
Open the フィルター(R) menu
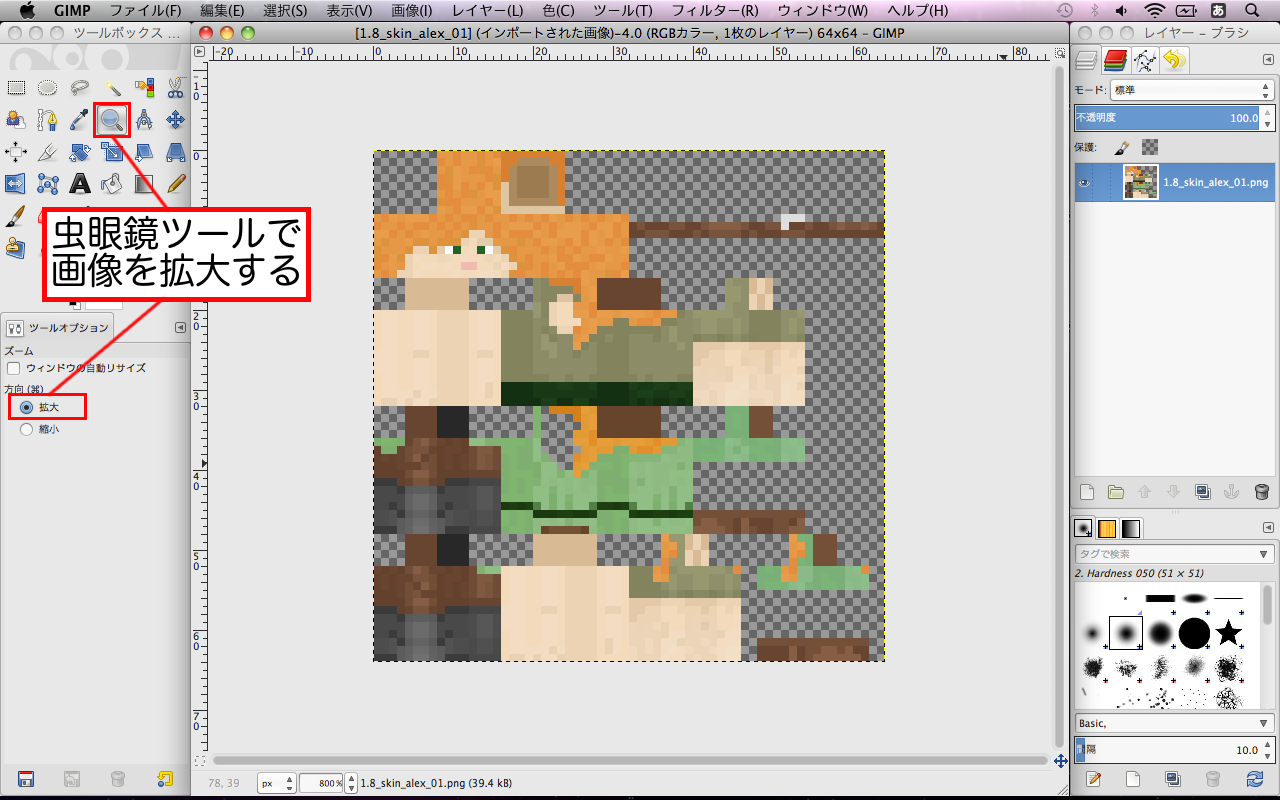715,11
